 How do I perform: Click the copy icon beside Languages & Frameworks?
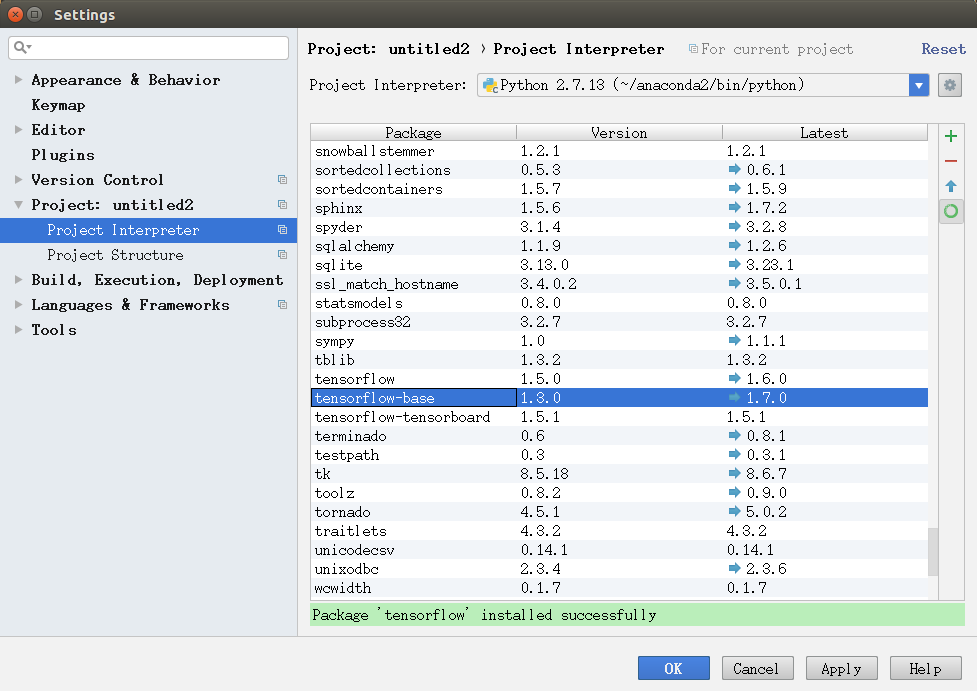pos(282,305)
